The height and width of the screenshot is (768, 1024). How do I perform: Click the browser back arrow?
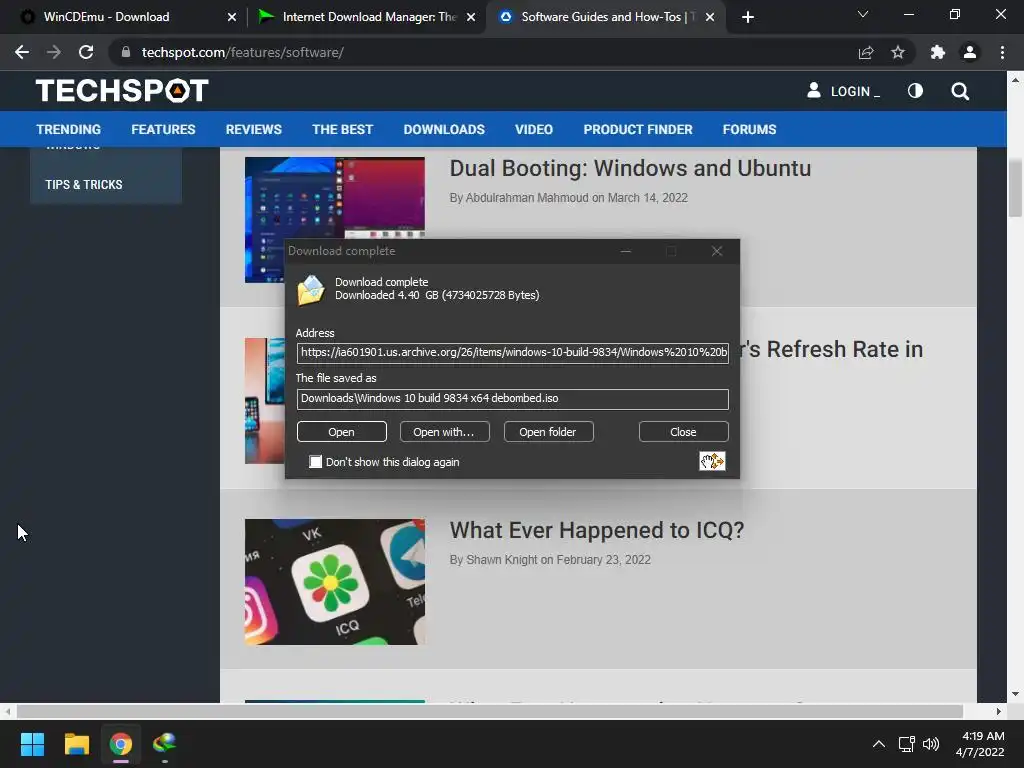[x=22, y=52]
